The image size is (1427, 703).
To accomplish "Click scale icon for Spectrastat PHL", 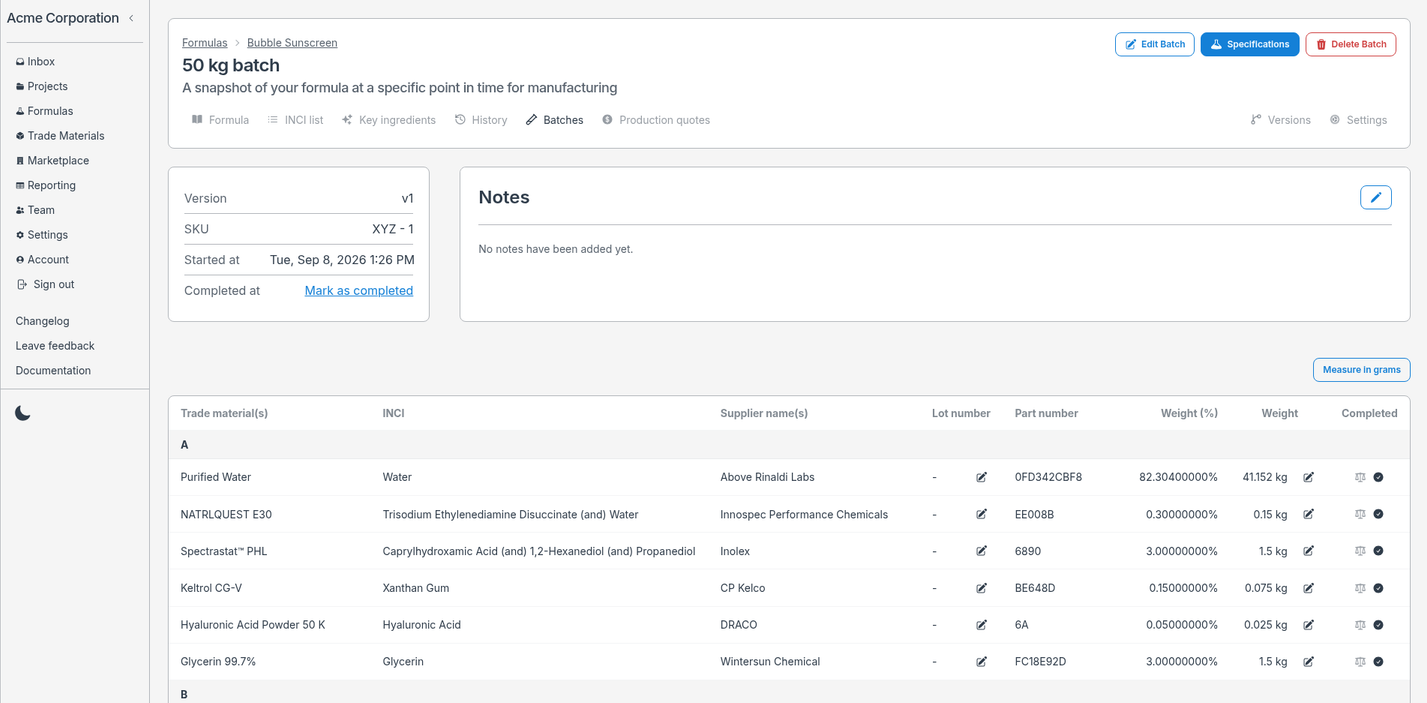I will click(1360, 551).
